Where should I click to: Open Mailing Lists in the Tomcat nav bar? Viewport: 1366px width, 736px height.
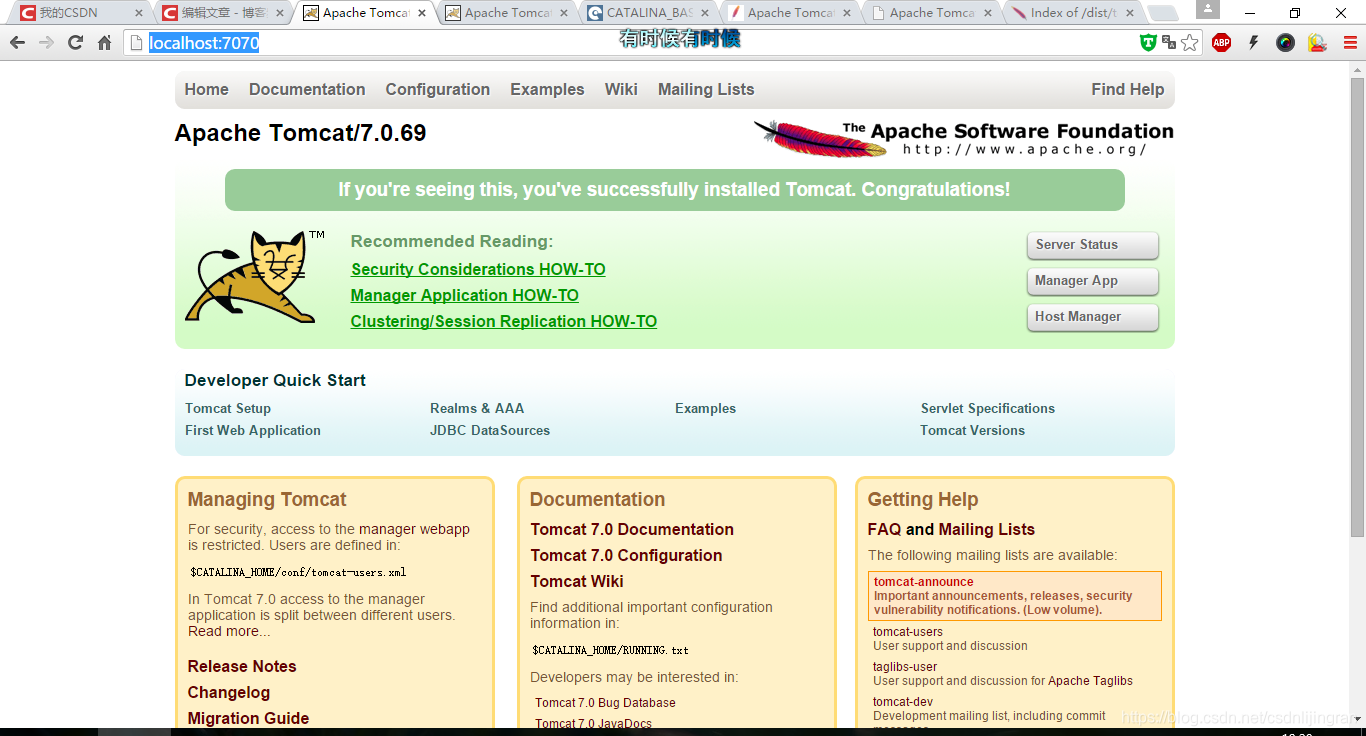click(x=706, y=89)
